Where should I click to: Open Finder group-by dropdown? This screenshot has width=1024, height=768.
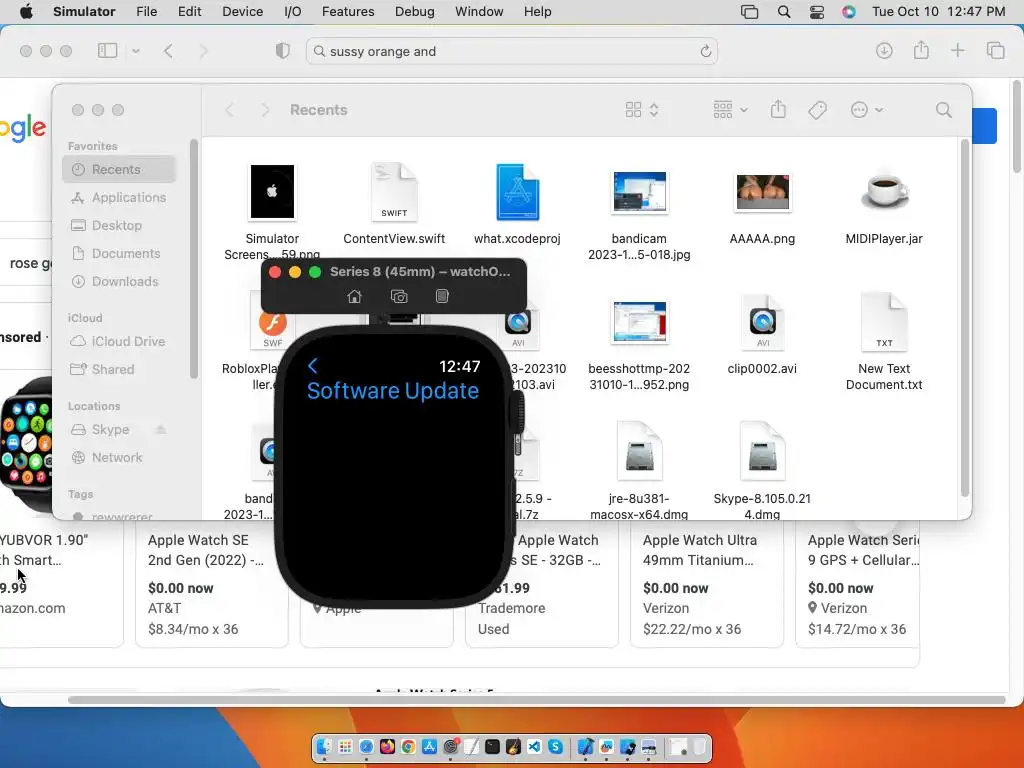pyautogui.click(x=729, y=110)
